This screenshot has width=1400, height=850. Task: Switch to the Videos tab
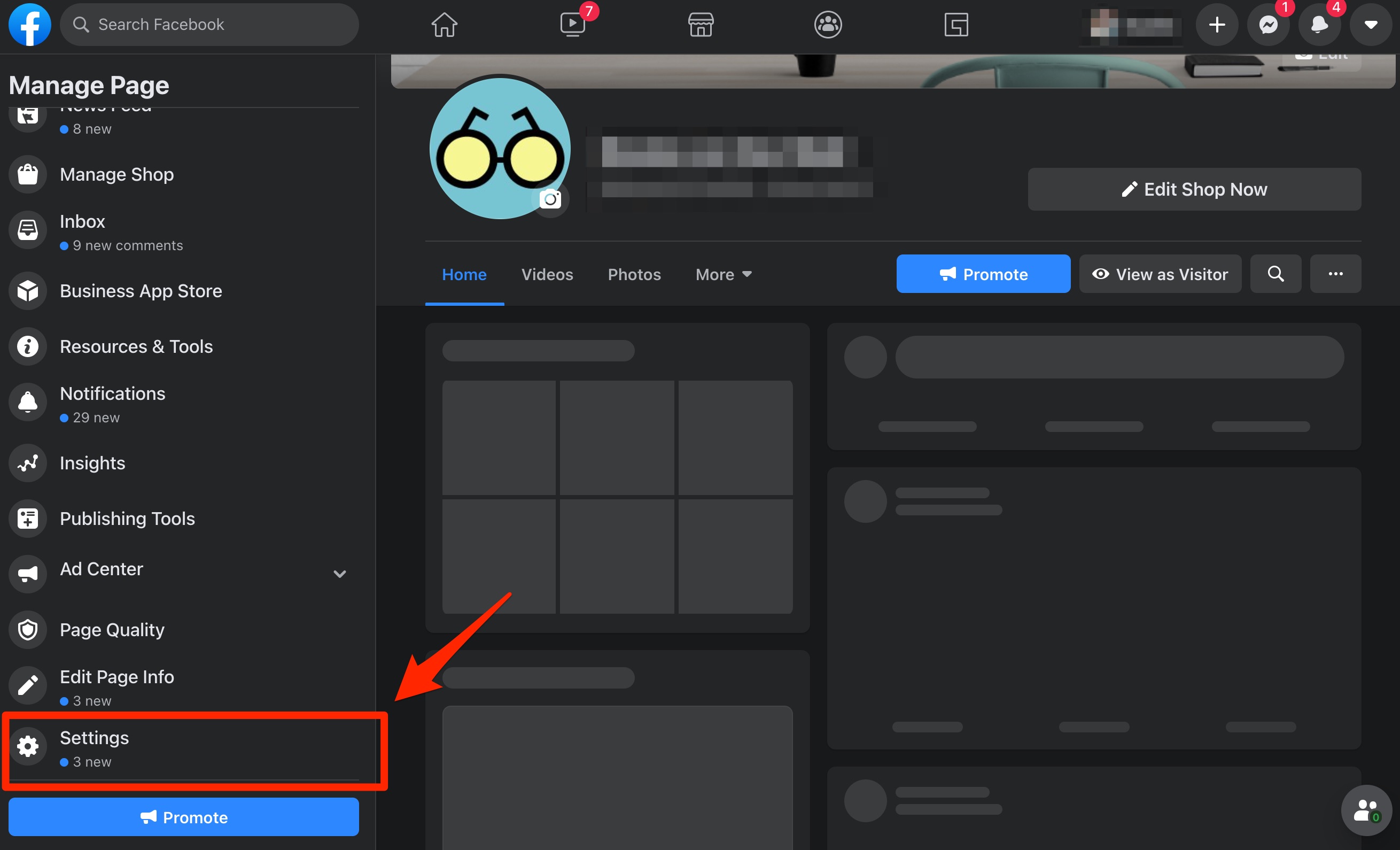tap(547, 274)
